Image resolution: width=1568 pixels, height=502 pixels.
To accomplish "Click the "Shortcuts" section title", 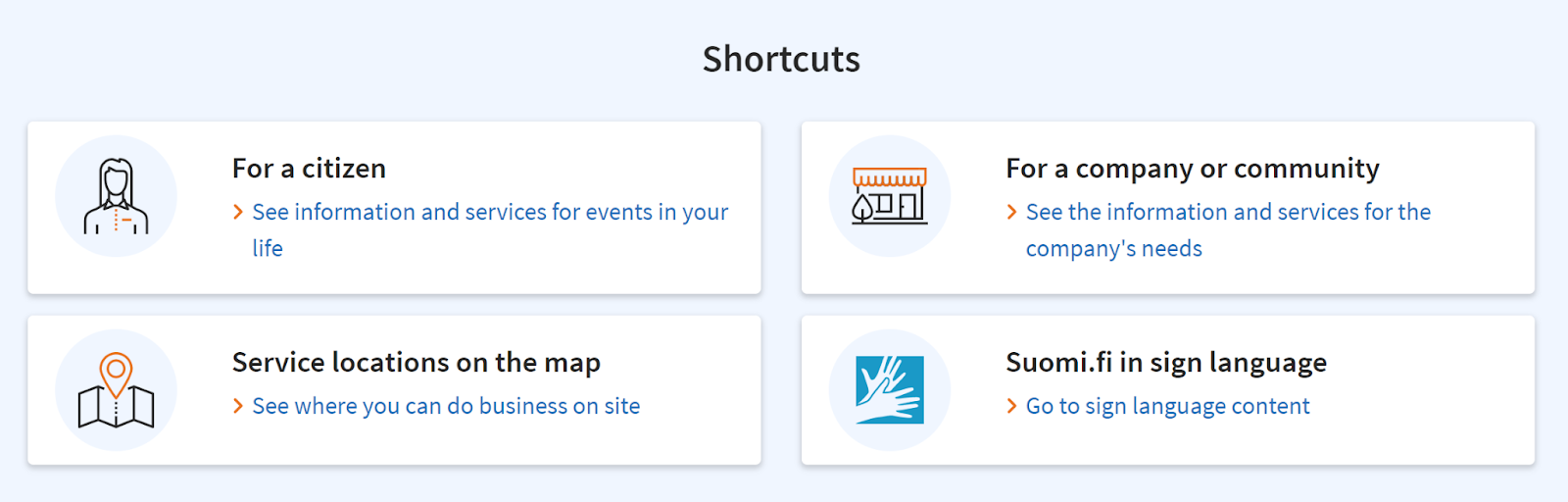I will (781, 59).
